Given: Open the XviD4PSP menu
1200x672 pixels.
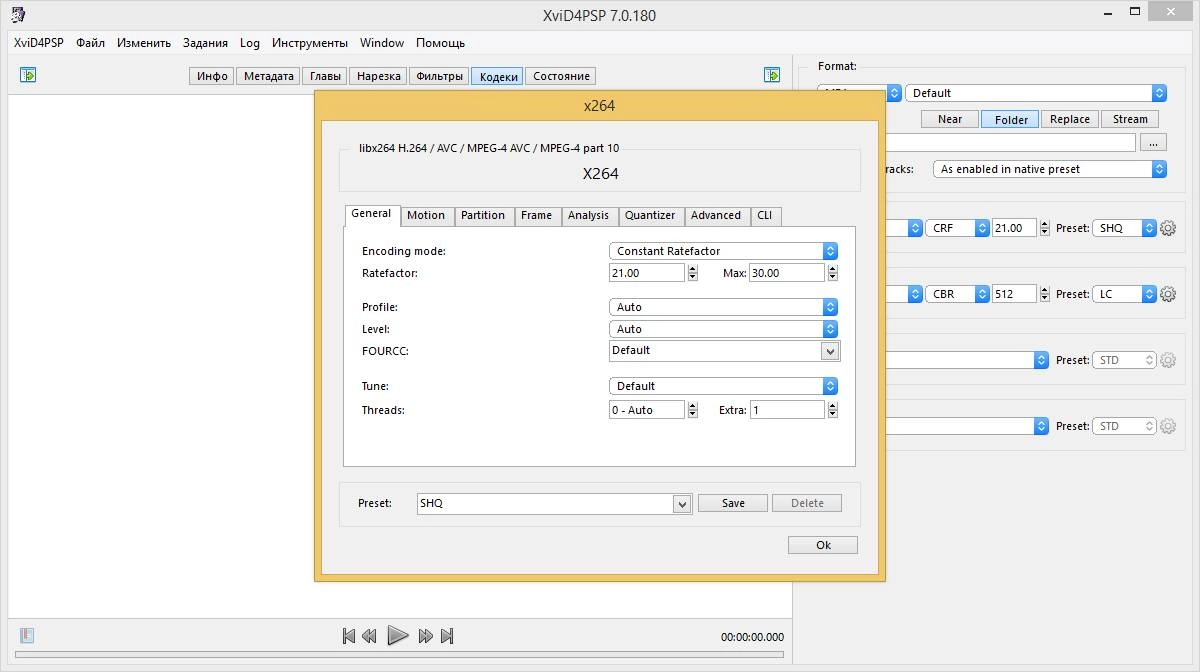Looking at the screenshot, I should [39, 43].
